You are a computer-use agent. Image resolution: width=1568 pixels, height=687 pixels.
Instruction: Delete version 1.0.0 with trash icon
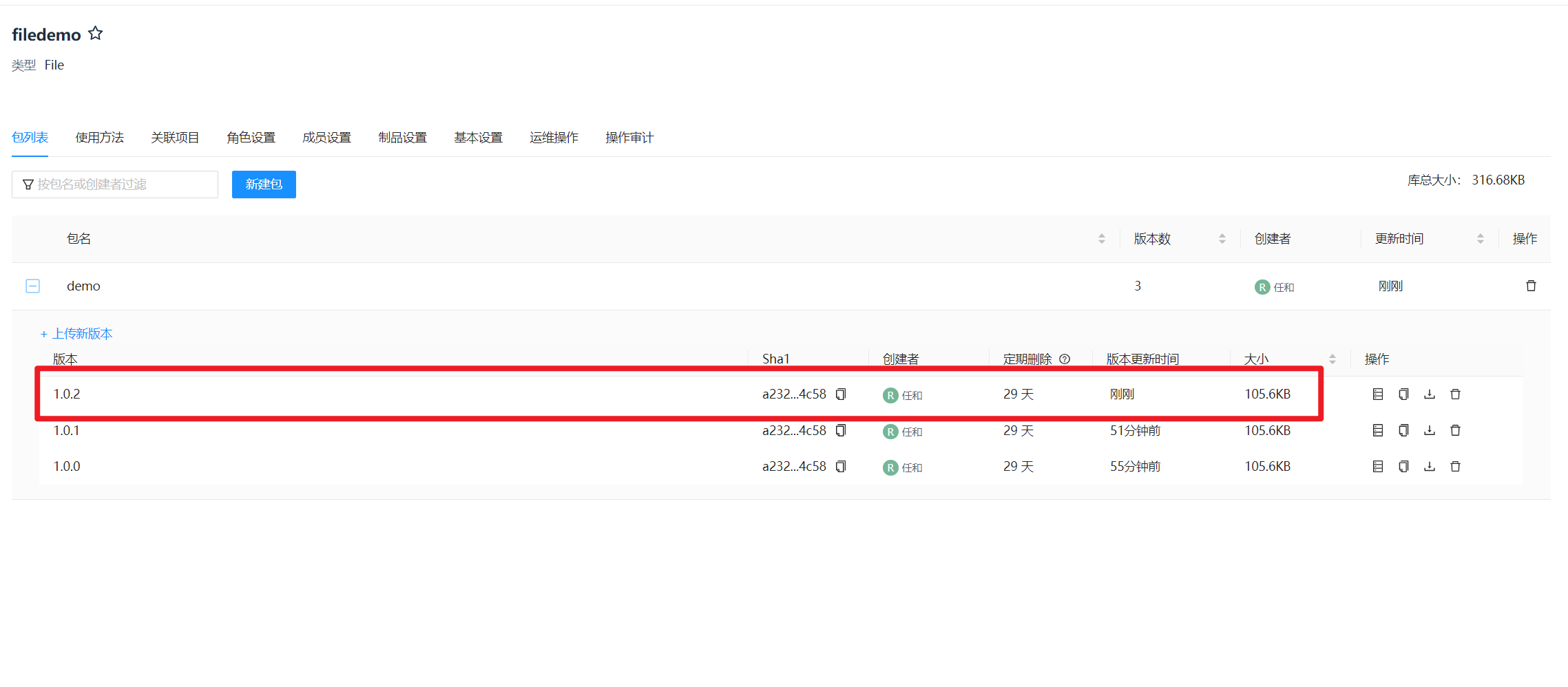(x=1455, y=467)
